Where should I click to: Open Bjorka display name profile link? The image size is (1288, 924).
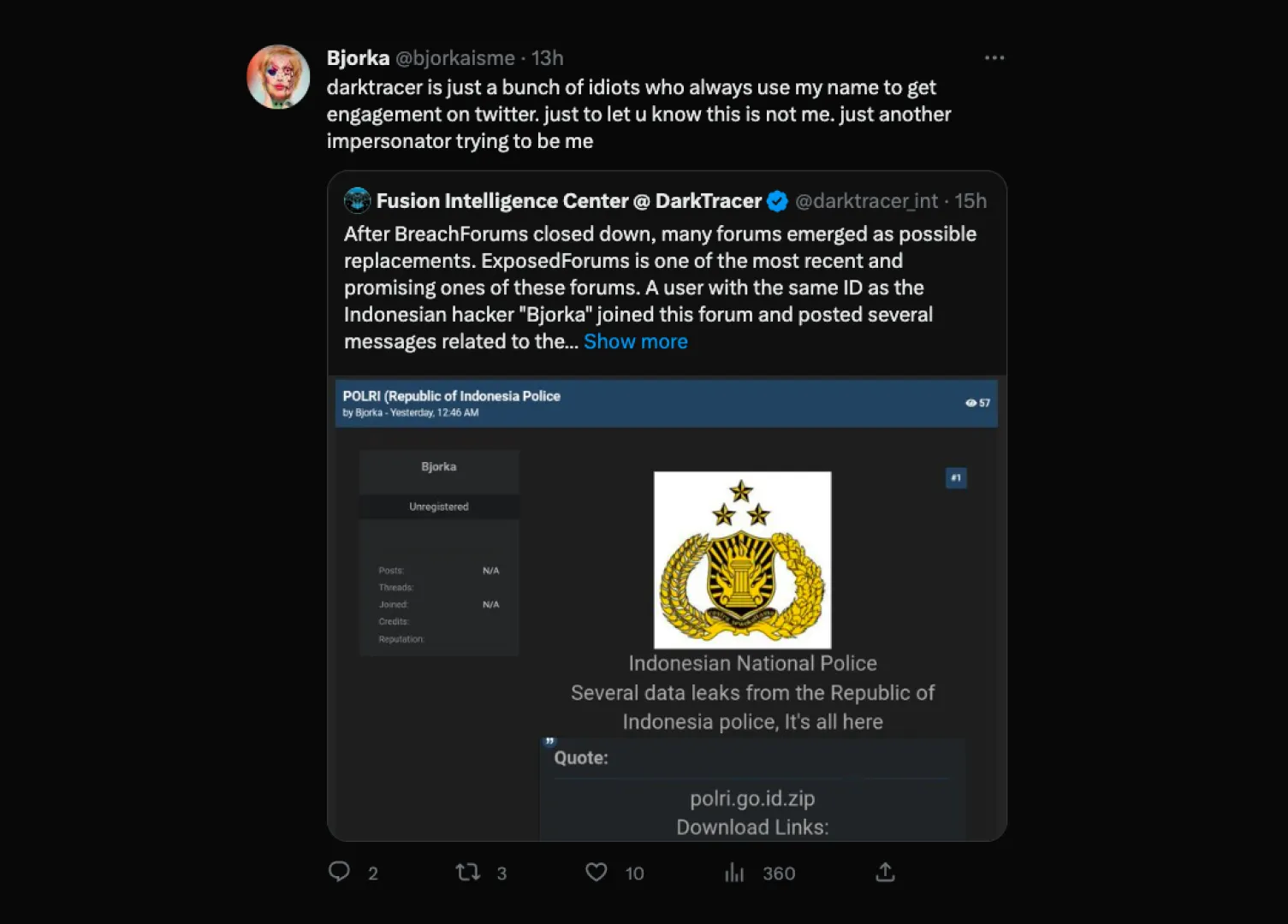[x=358, y=58]
